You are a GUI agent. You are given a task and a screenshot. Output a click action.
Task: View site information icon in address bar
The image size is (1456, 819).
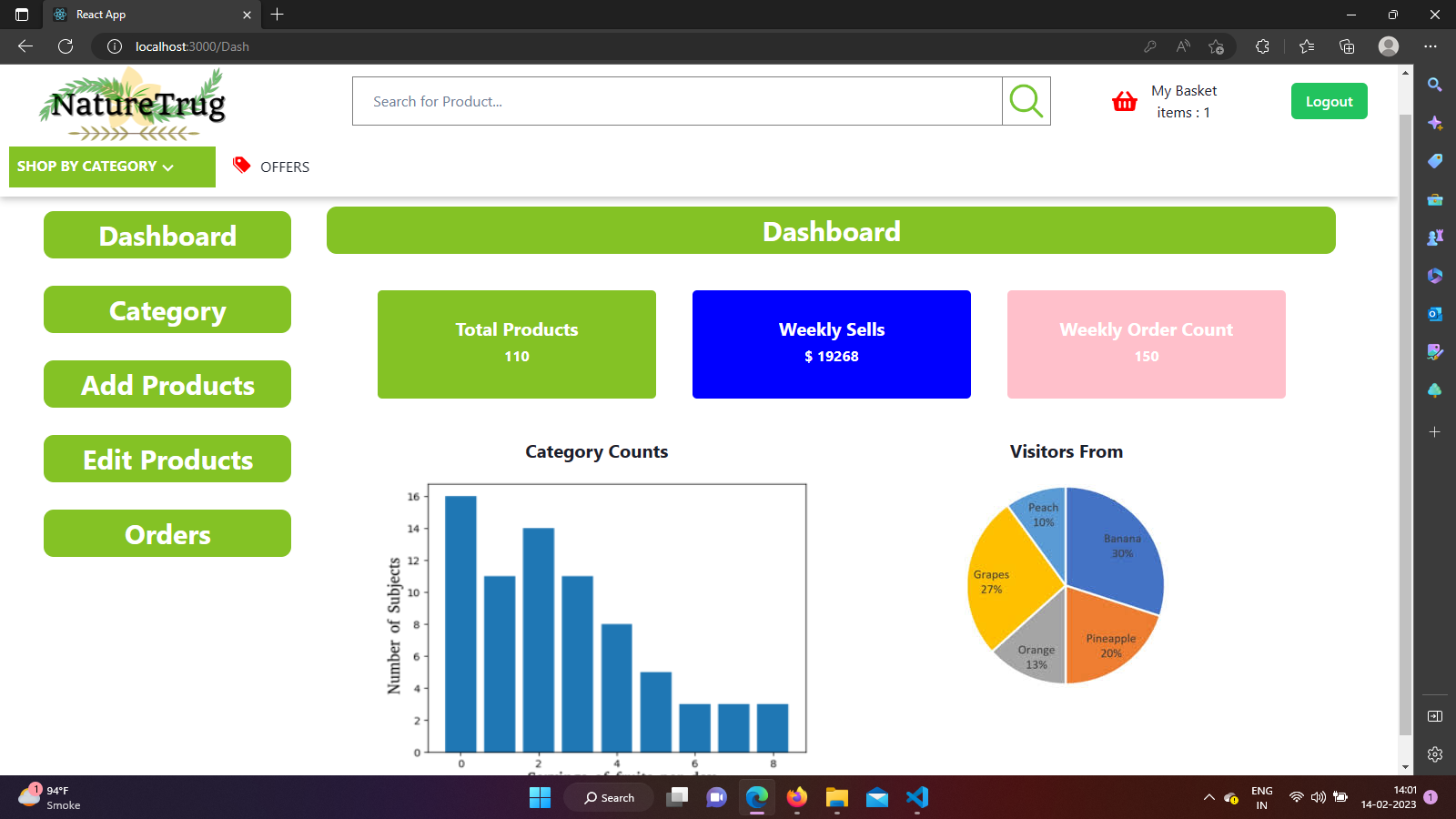pyautogui.click(x=115, y=46)
